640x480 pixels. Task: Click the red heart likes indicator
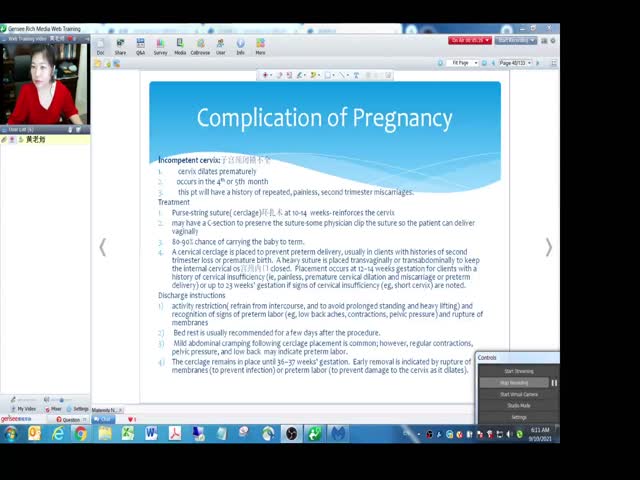pyautogui.click(x=131, y=419)
